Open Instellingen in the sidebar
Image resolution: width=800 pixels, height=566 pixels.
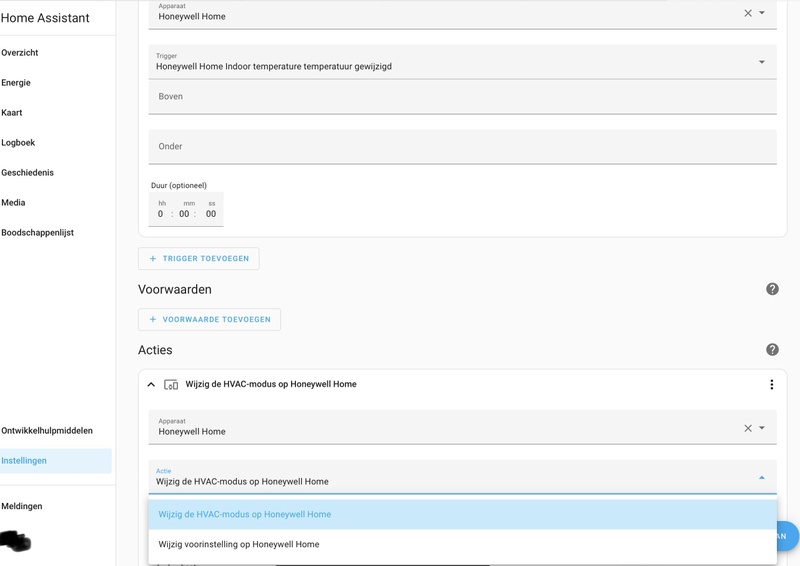[24, 461]
